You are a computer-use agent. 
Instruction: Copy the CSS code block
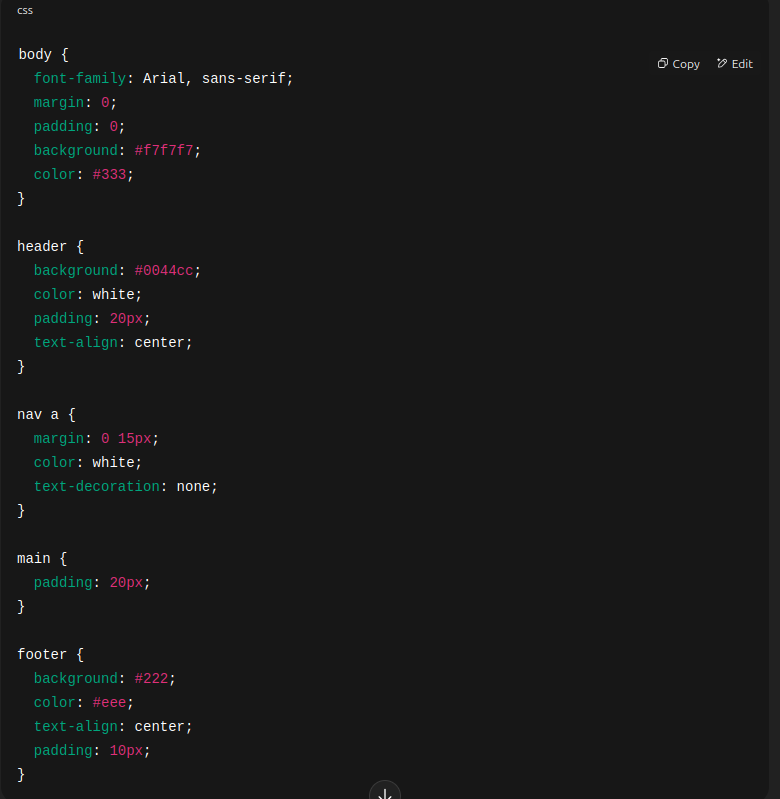tap(679, 64)
